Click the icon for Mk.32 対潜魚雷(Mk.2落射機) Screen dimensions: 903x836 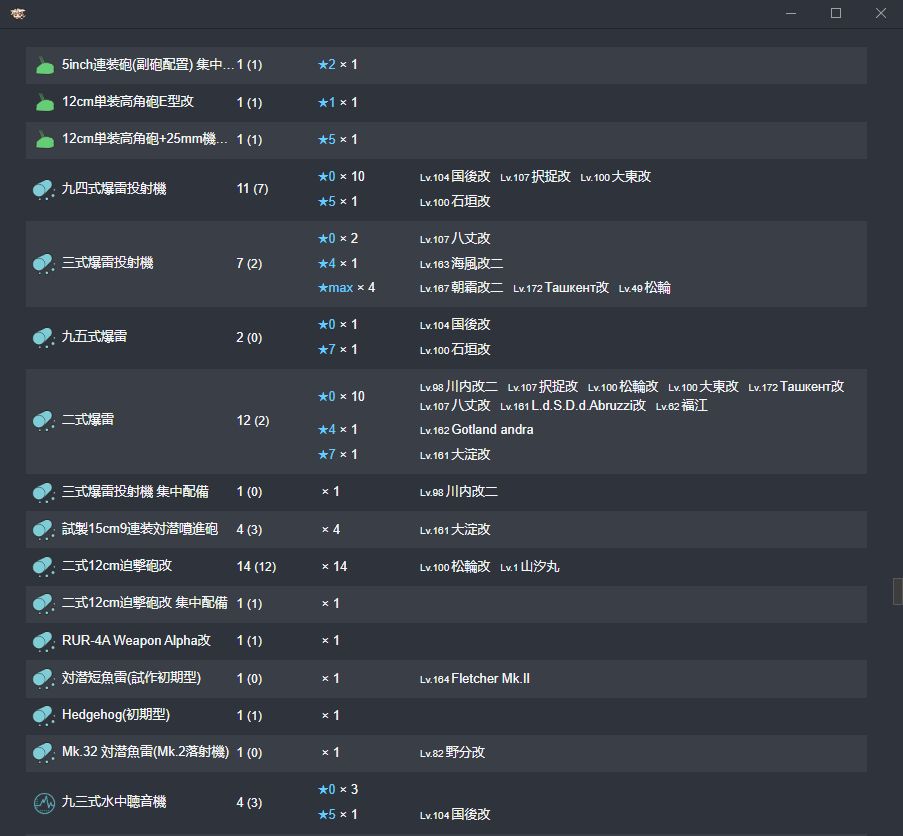click(x=44, y=753)
